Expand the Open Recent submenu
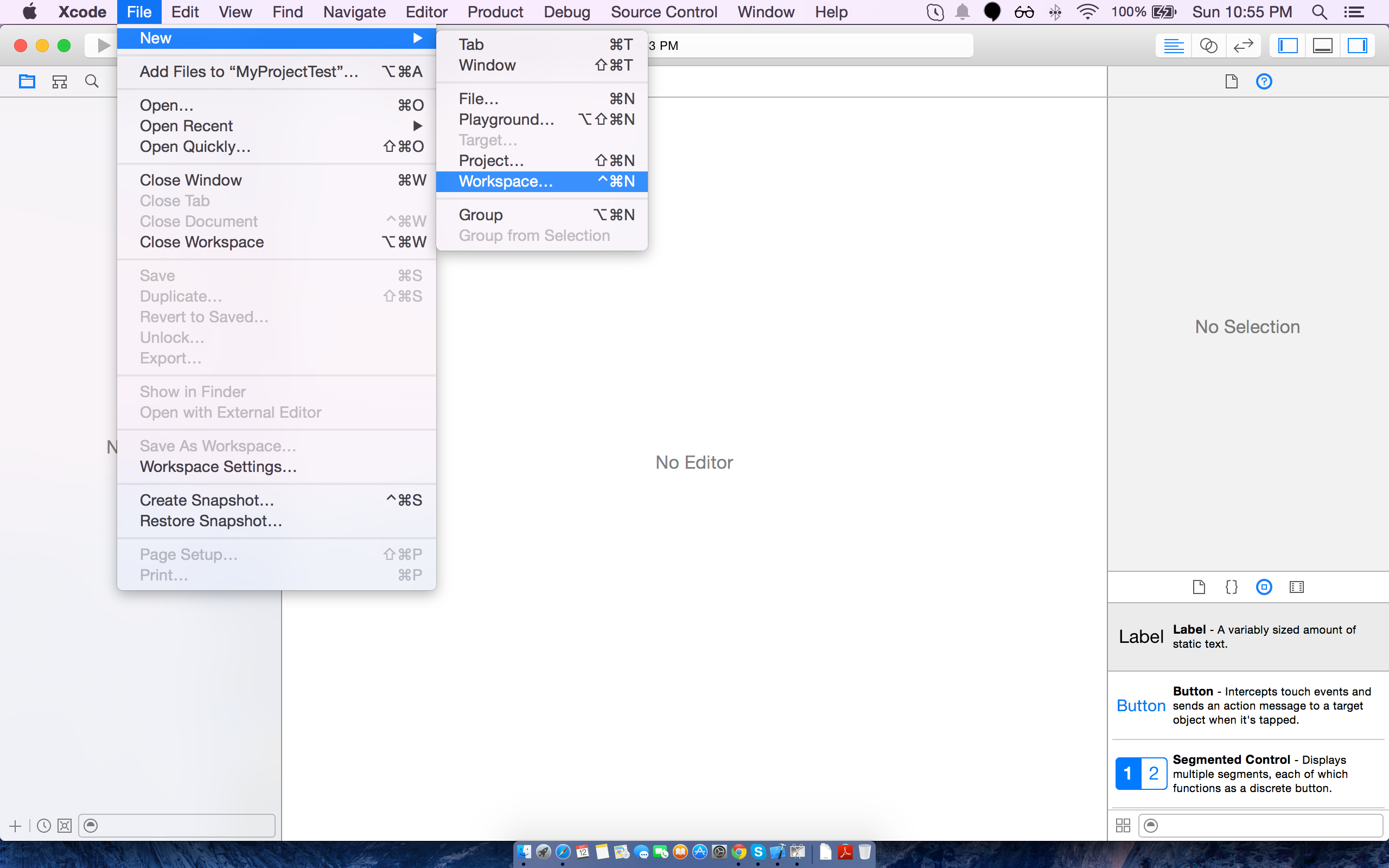 [x=277, y=126]
